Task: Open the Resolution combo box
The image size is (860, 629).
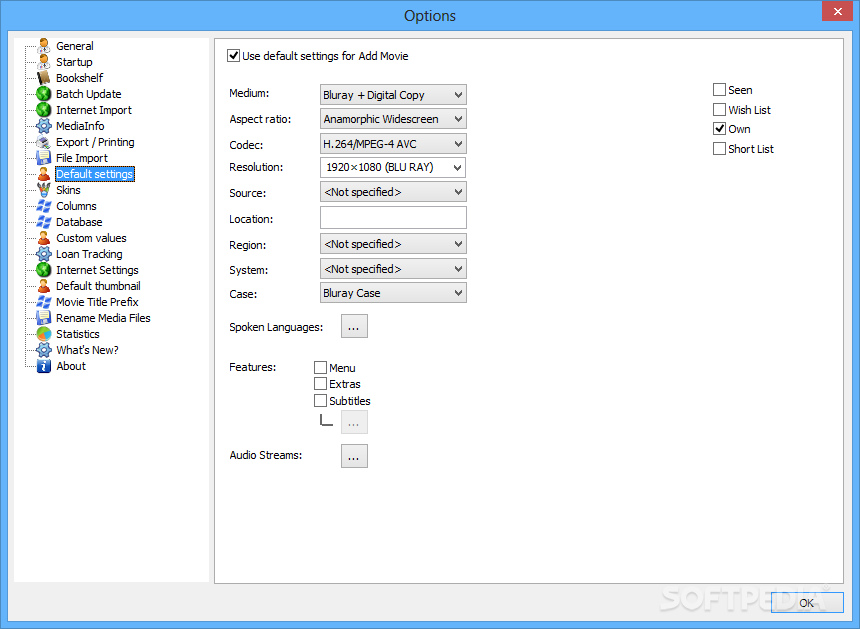Action: [x=393, y=167]
